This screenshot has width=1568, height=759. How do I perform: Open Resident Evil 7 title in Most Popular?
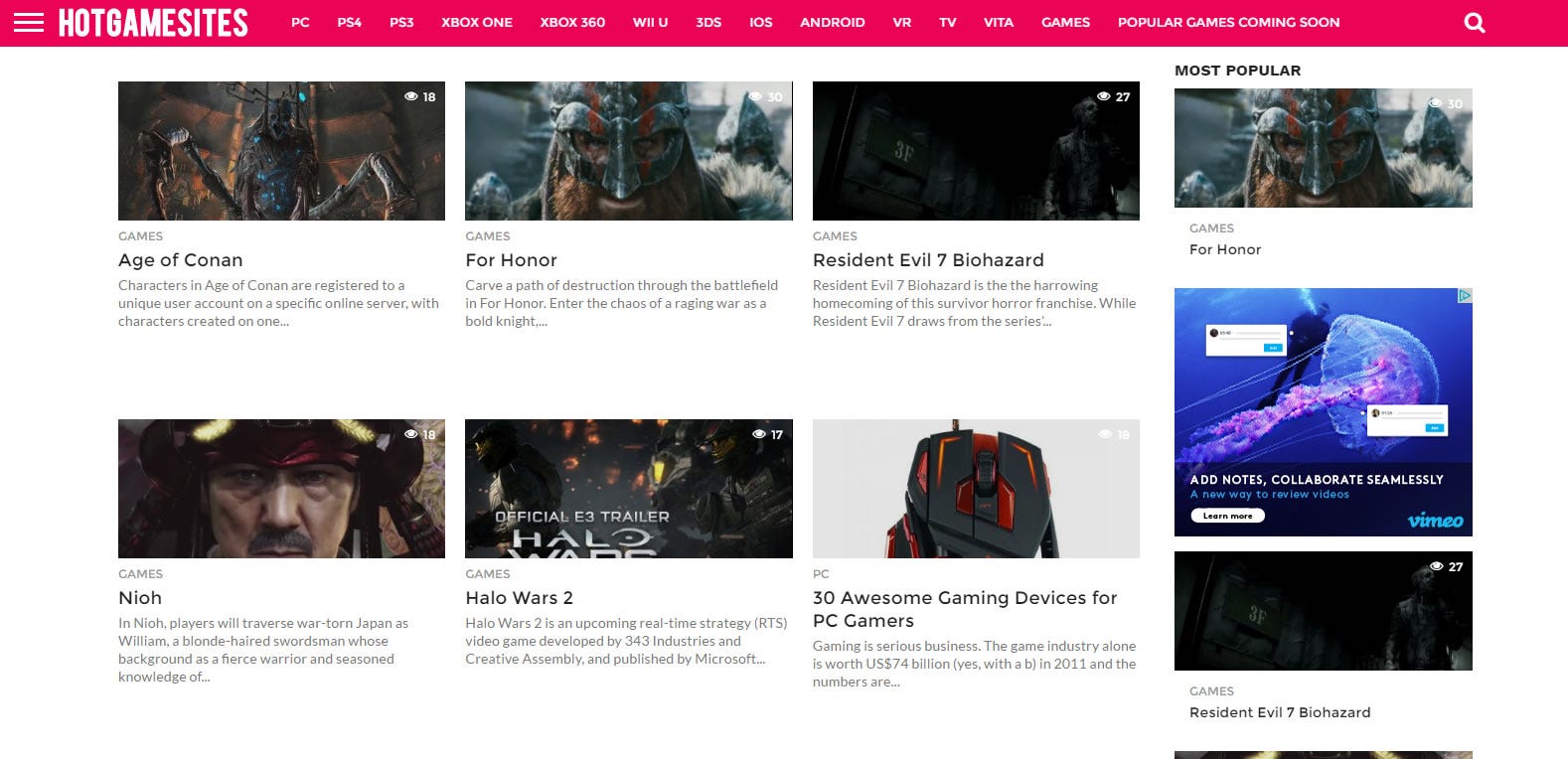pyautogui.click(x=1280, y=713)
